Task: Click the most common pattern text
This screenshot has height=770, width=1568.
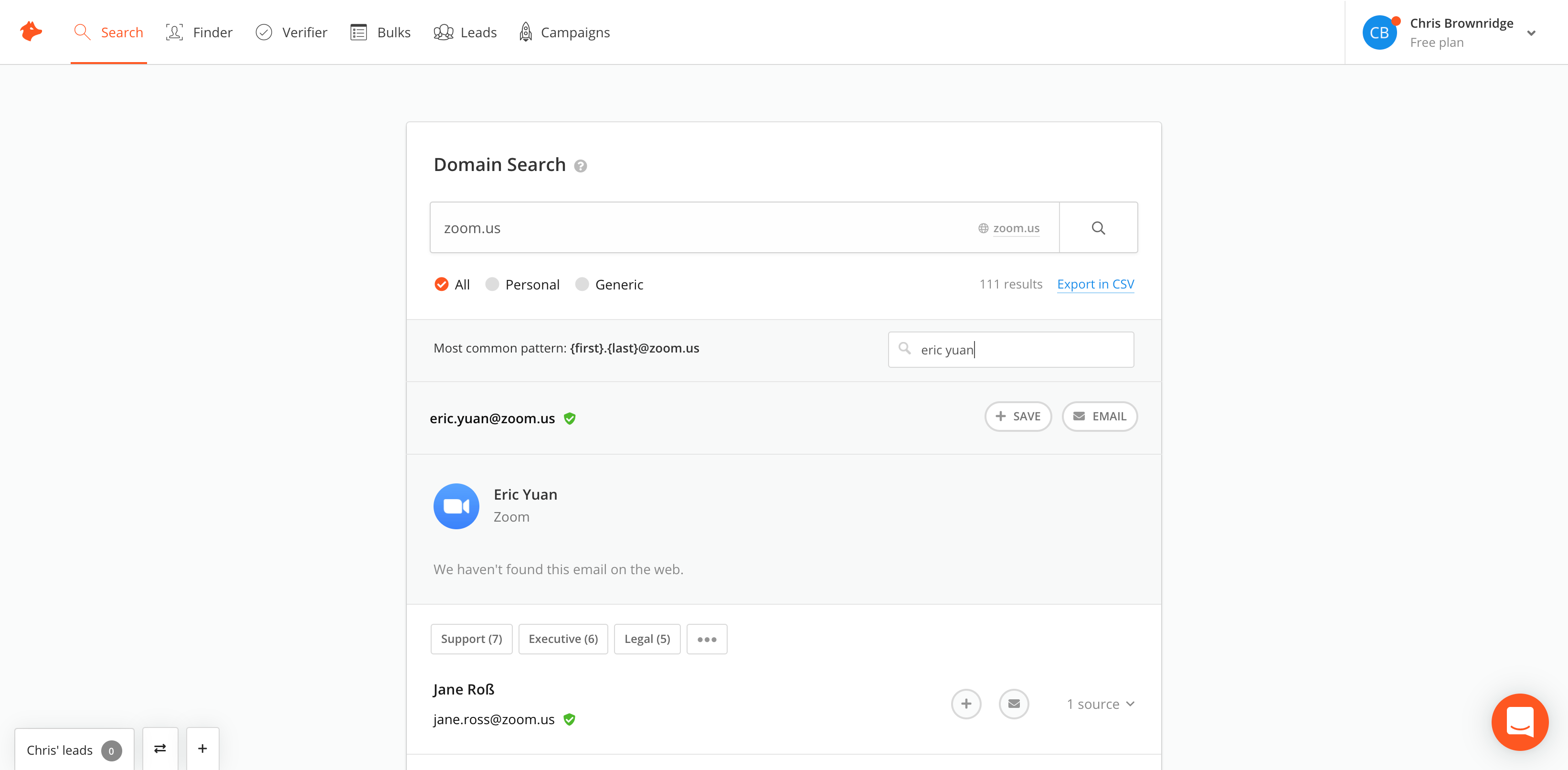Action: (x=566, y=348)
